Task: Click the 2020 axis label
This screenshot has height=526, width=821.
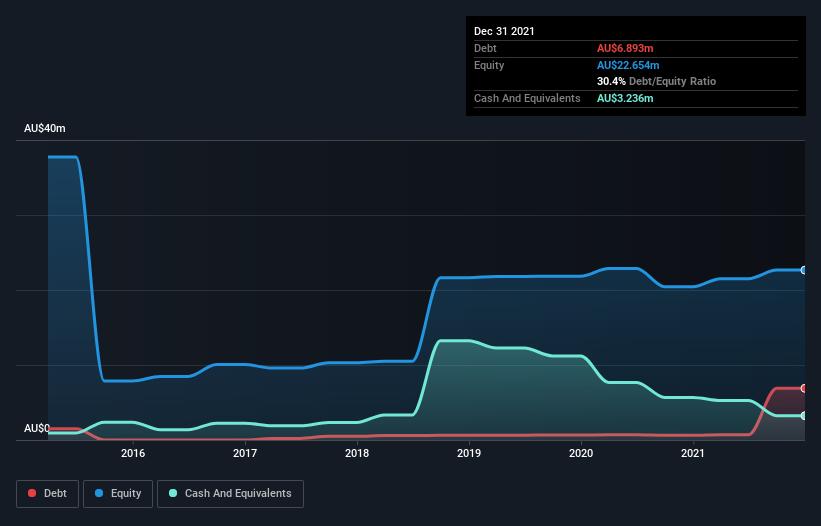Action: (x=581, y=453)
